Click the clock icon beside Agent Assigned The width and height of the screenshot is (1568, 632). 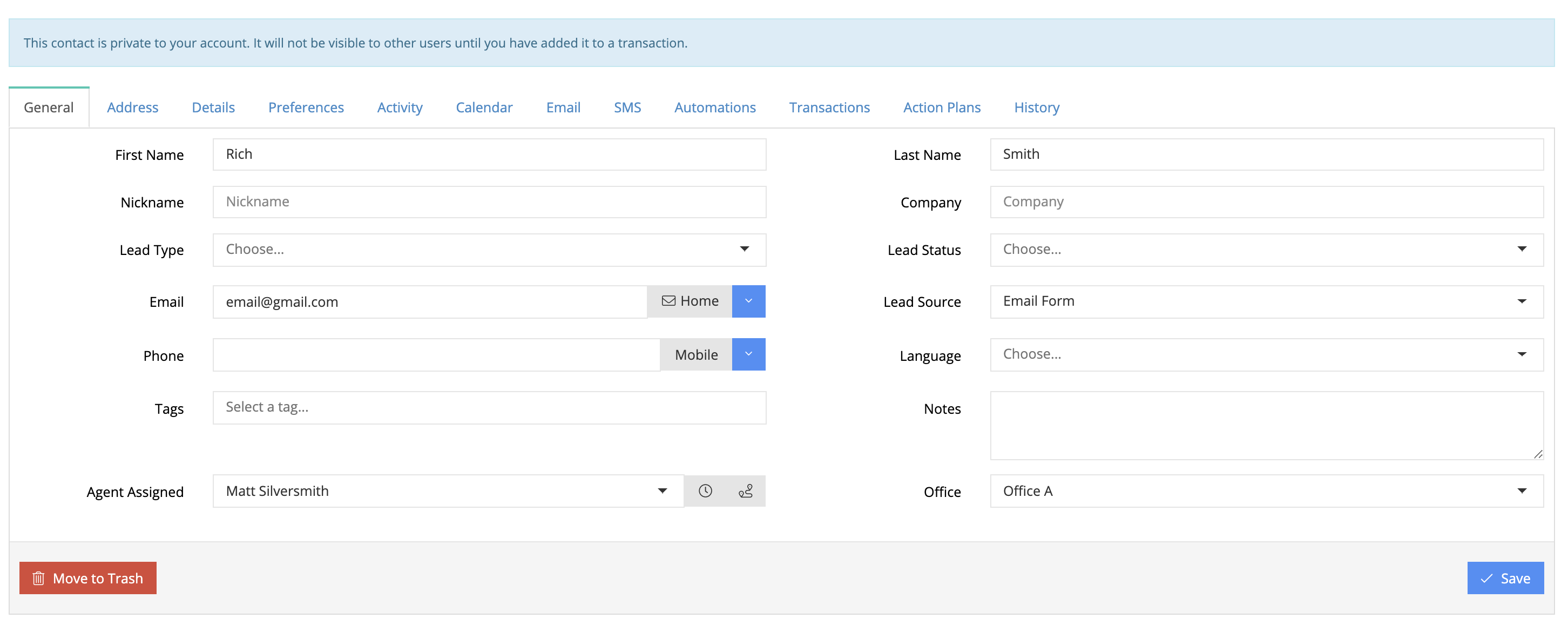pos(705,490)
